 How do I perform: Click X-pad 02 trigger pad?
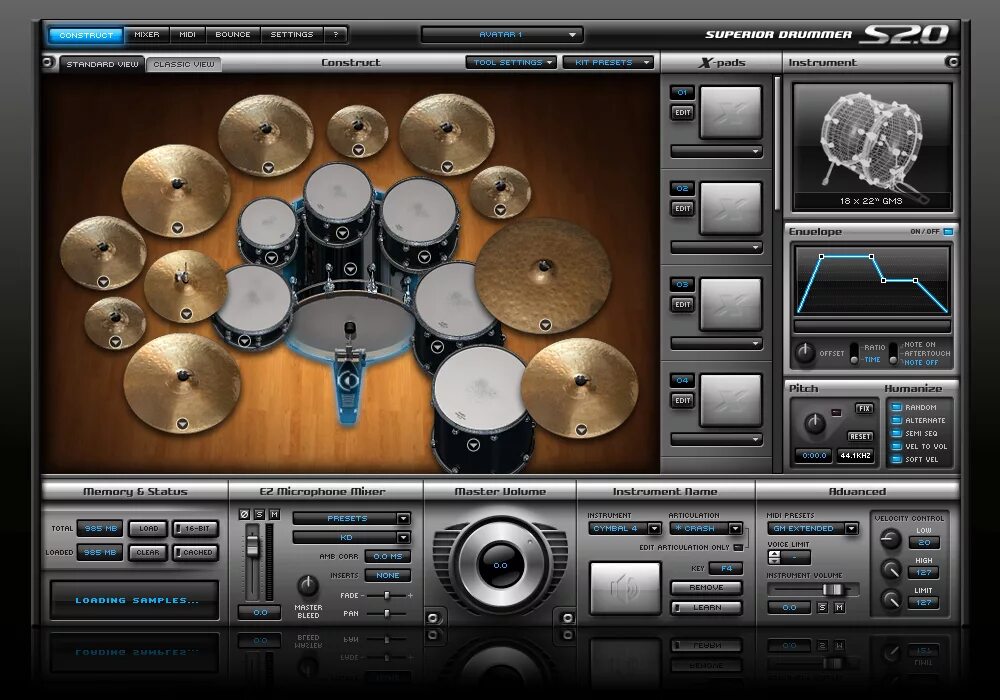tap(731, 208)
